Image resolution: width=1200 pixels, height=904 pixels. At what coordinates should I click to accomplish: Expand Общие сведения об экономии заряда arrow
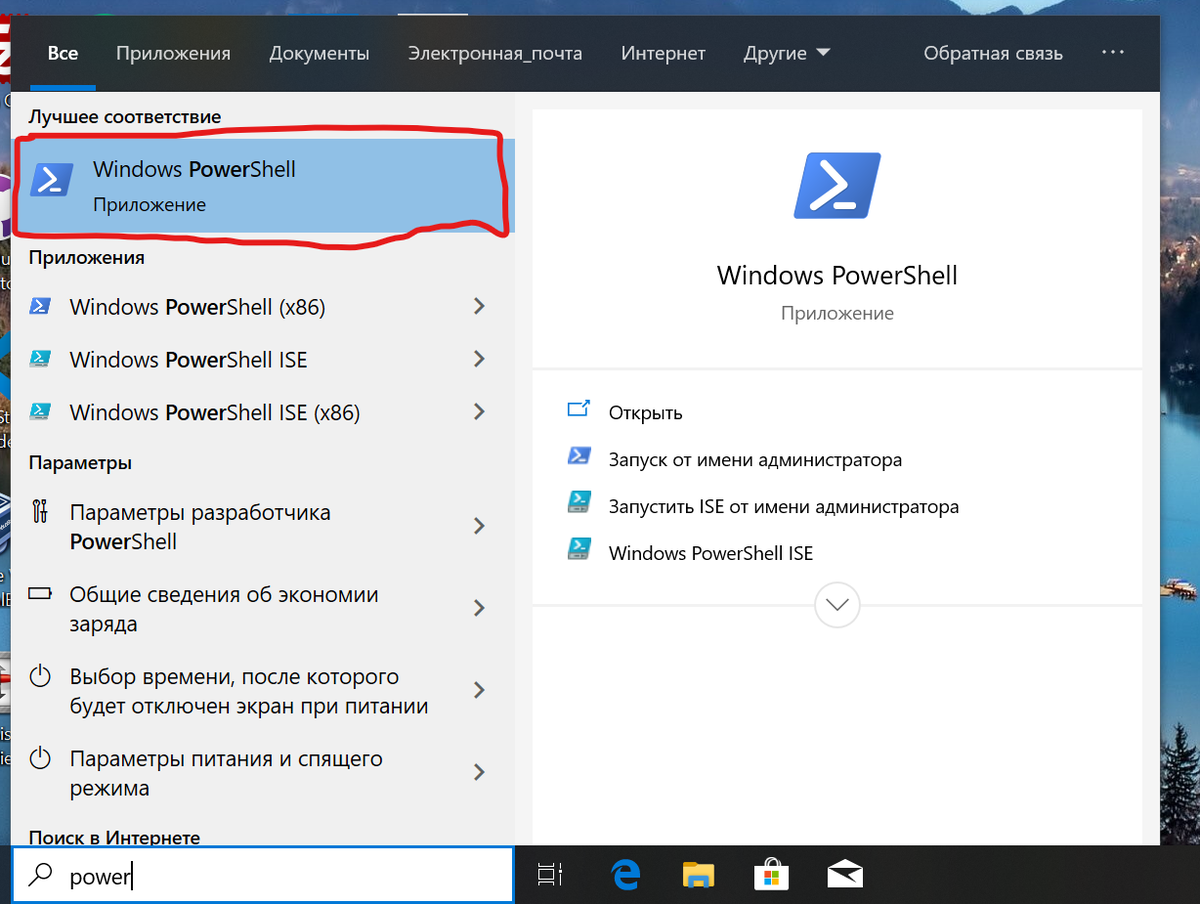[479, 608]
